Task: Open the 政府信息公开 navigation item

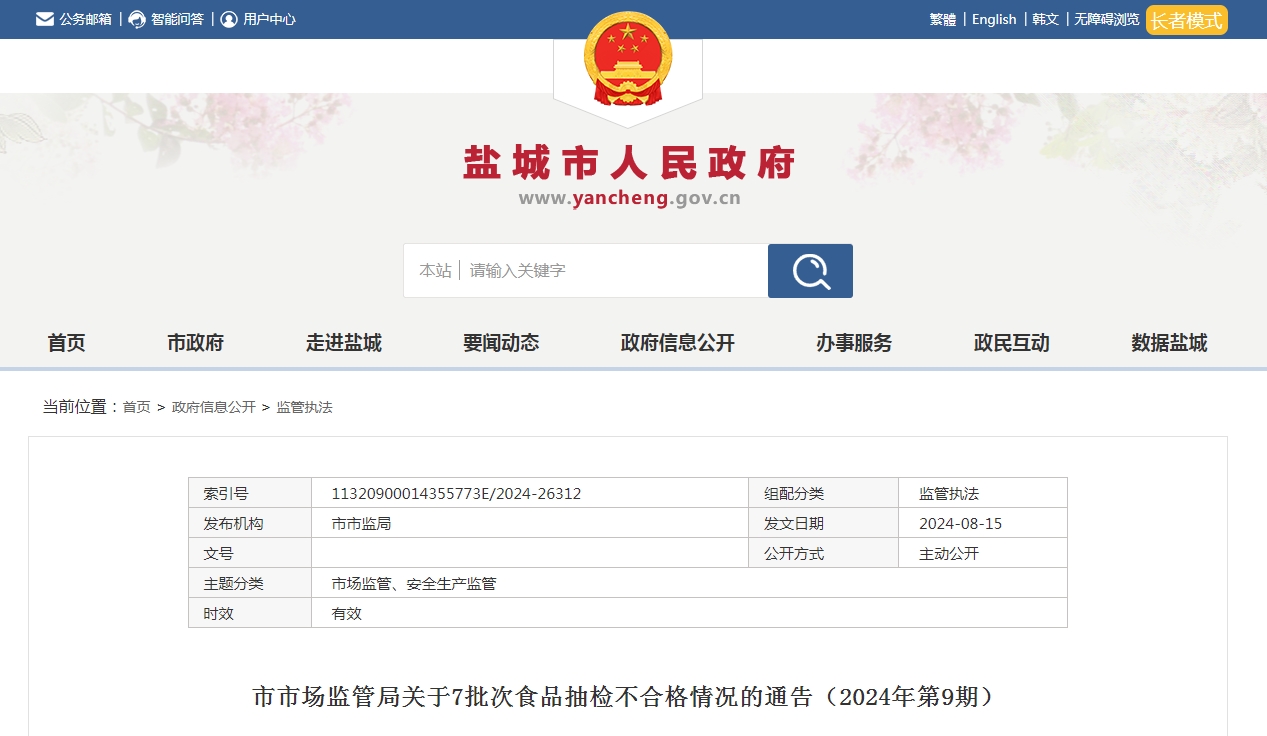Action: pos(678,343)
